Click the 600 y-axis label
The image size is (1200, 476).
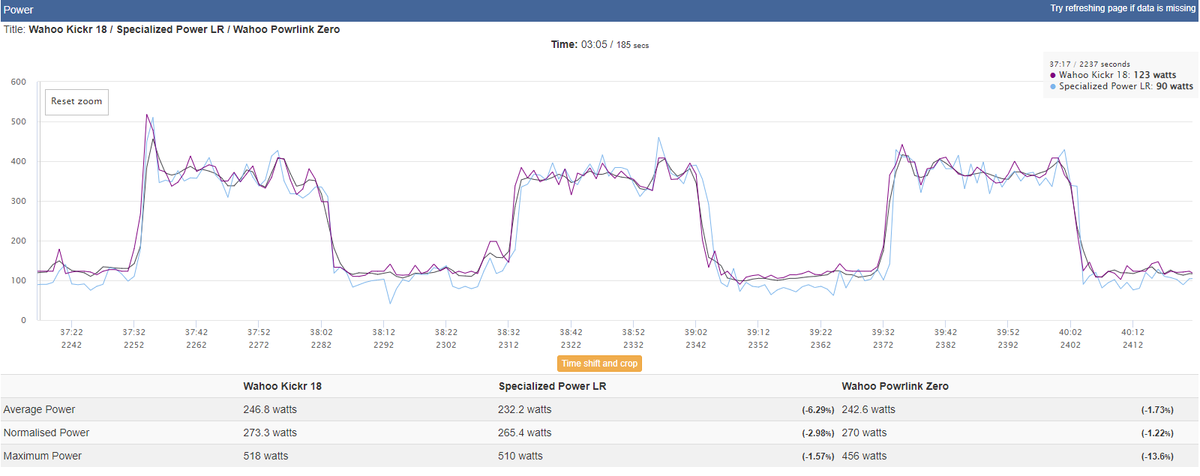(17, 82)
